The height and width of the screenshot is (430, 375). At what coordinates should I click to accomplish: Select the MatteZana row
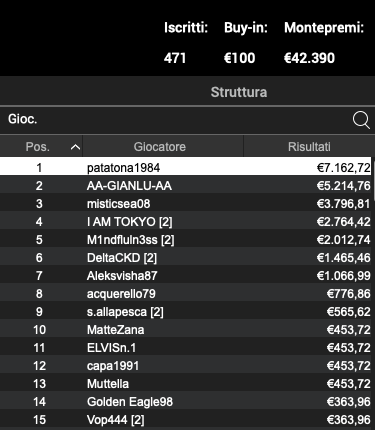pyautogui.click(x=186, y=329)
